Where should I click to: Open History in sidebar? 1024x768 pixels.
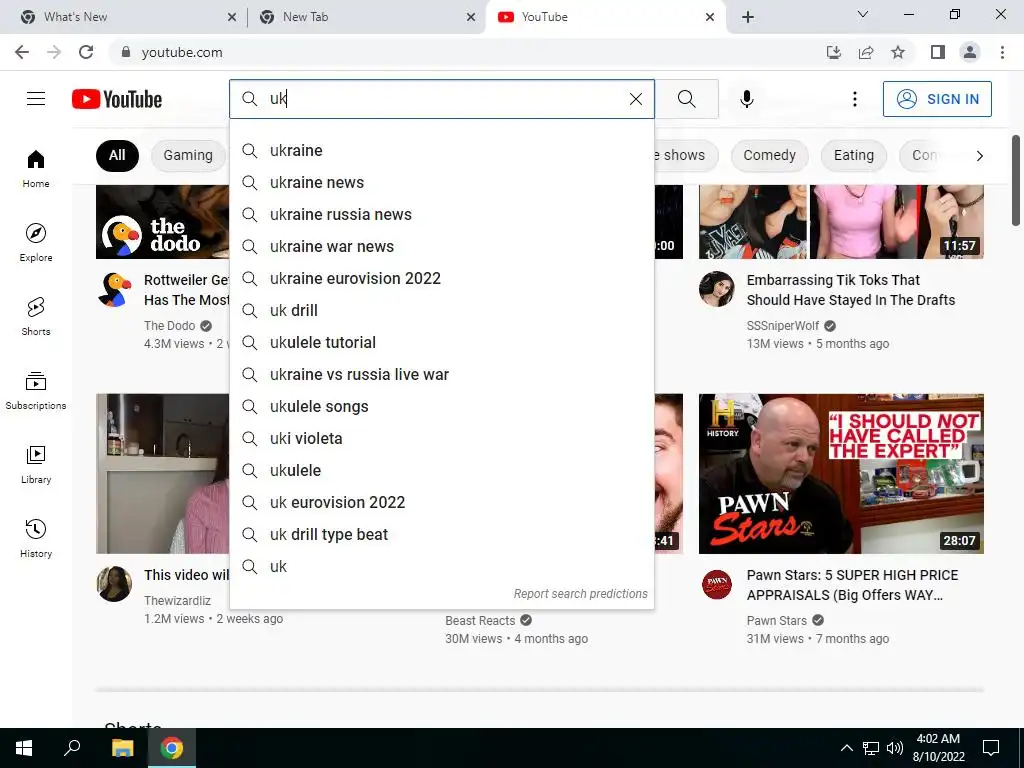pyautogui.click(x=36, y=537)
